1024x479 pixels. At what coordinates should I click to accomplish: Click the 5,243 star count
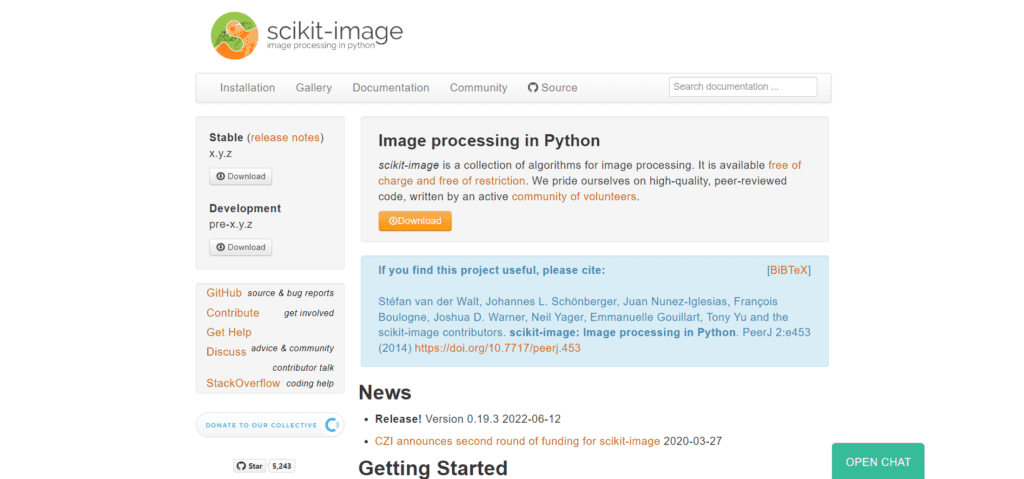coord(281,466)
